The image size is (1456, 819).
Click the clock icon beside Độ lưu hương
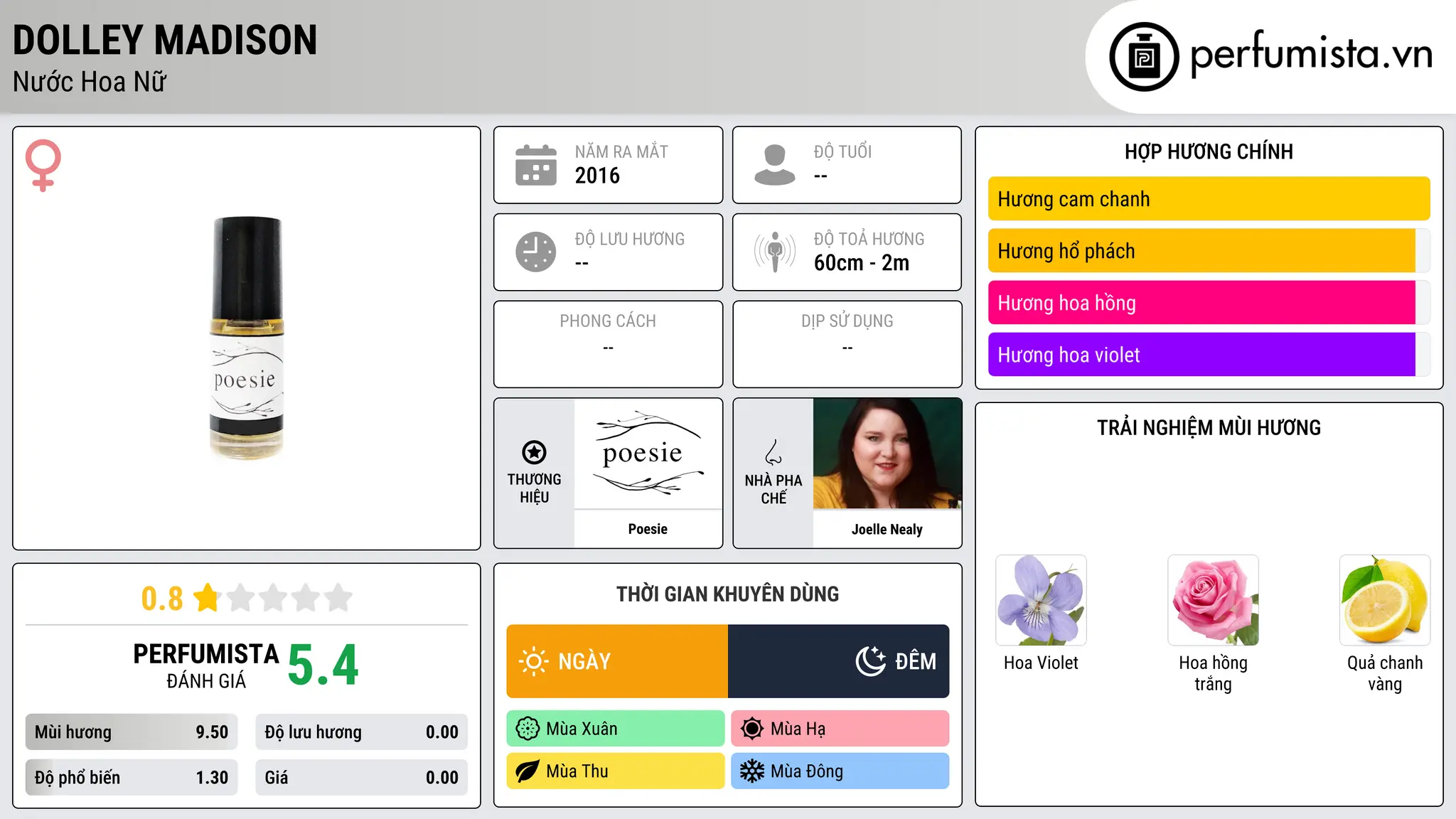pos(535,252)
